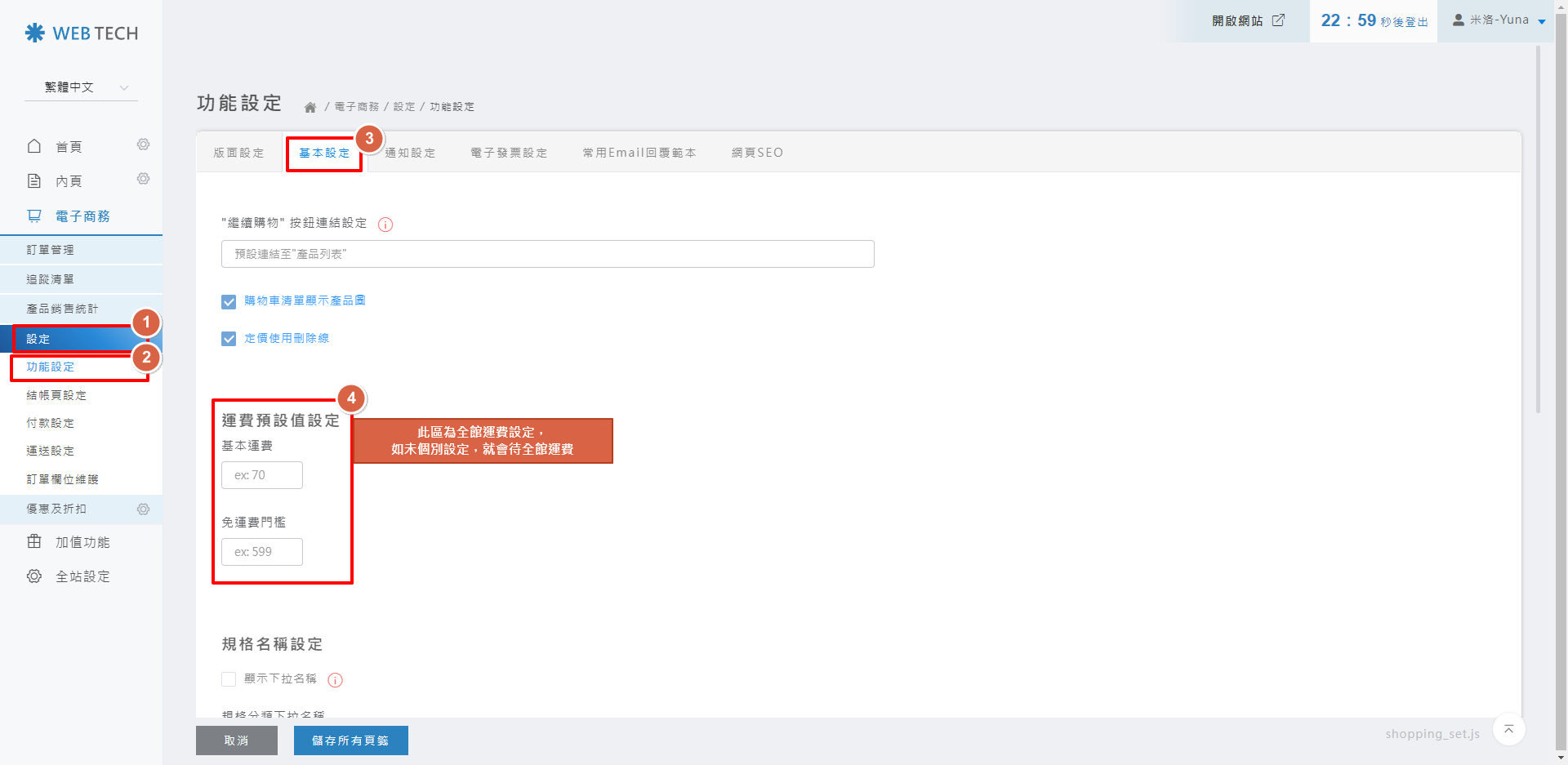1568x765 pixels.
Task: Expand the 米洛-Yuna user menu
Action: click(x=1499, y=20)
